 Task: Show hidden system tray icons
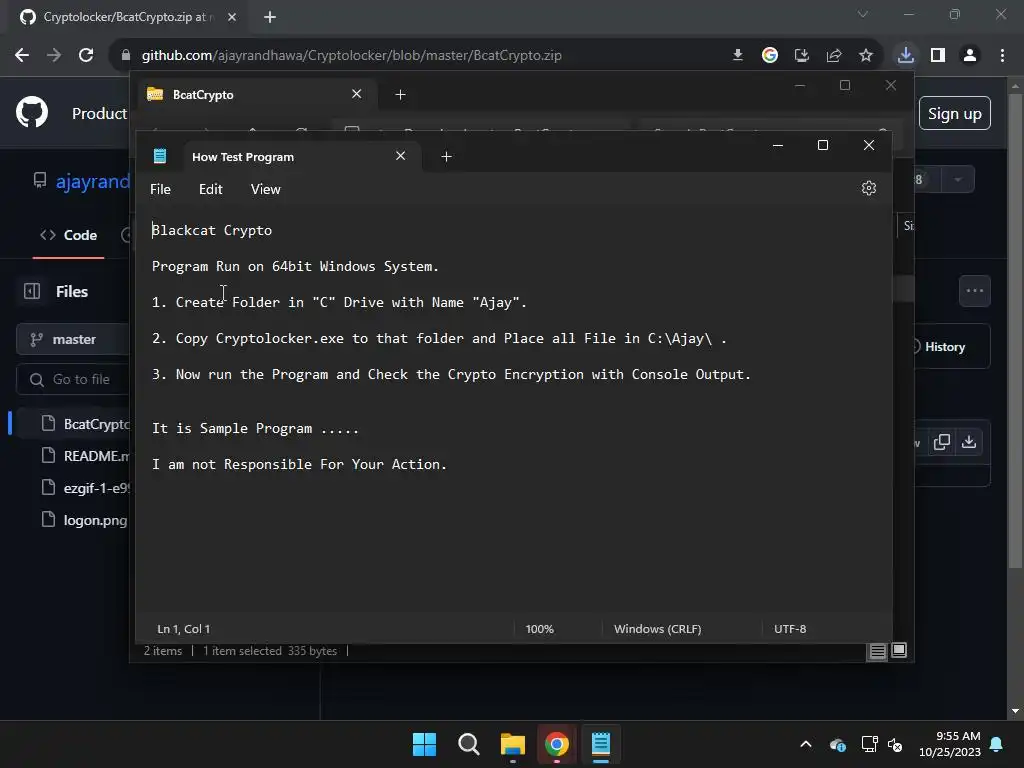tap(806, 744)
